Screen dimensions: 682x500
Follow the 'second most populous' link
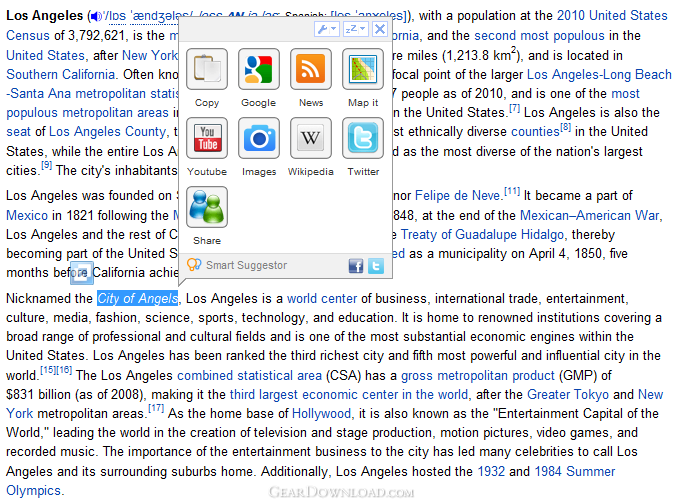(539, 35)
